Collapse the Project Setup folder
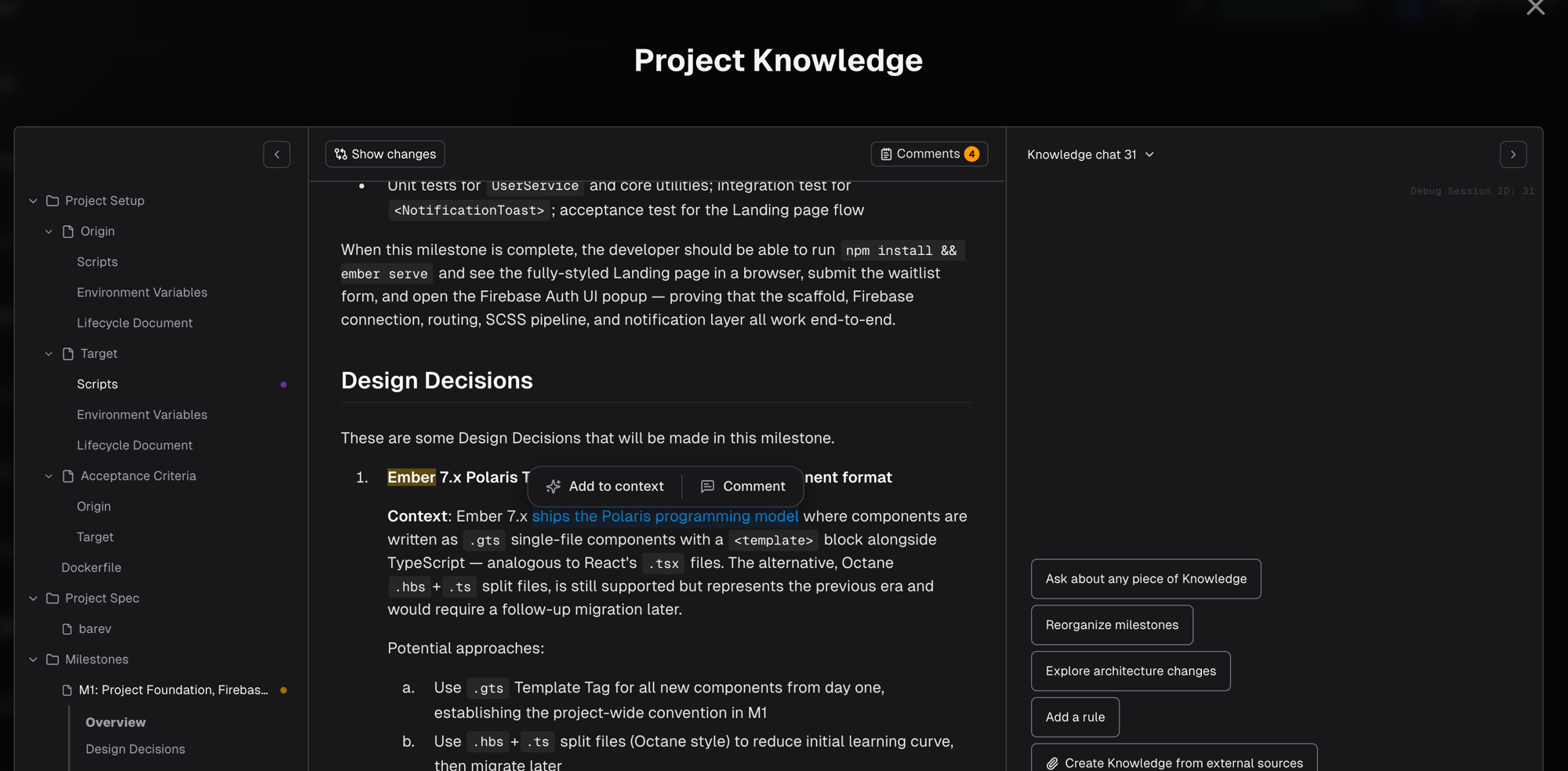The height and width of the screenshot is (771, 1568). 33,201
